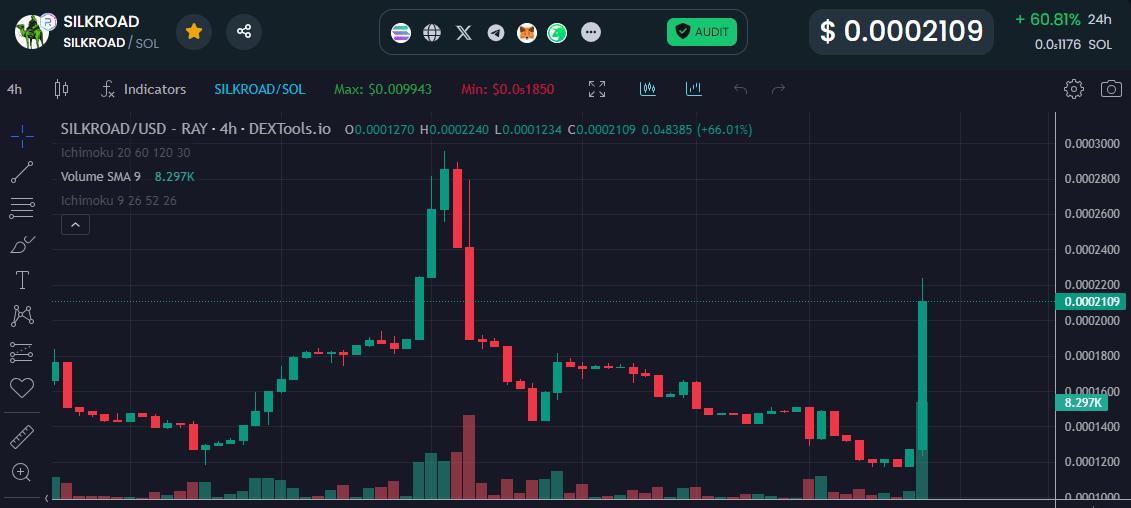Screen dimensions: 1131x508
Task: Select the trend line drawing tool
Action: 22,172
